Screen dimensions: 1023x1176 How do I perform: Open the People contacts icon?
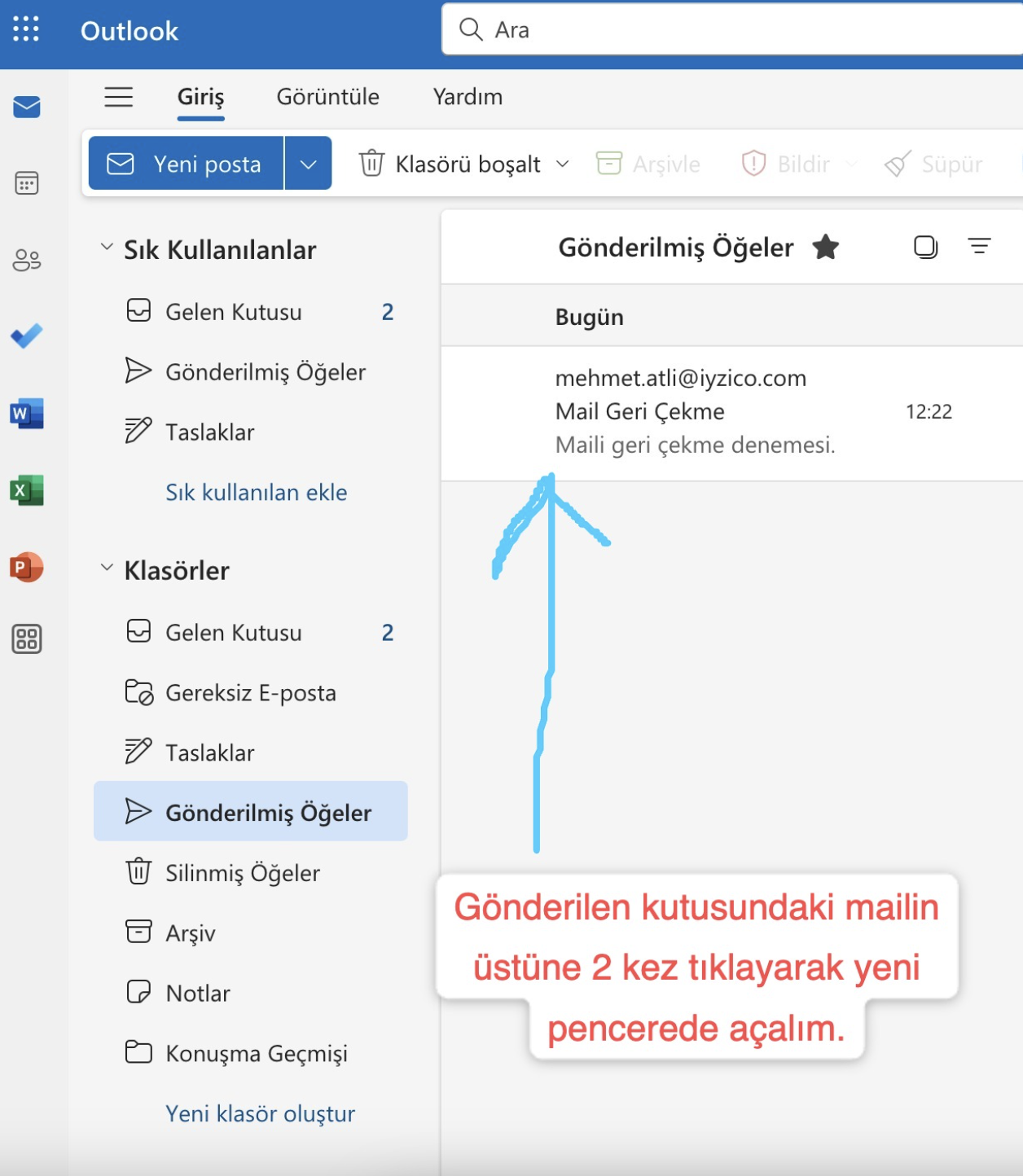coord(27,260)
